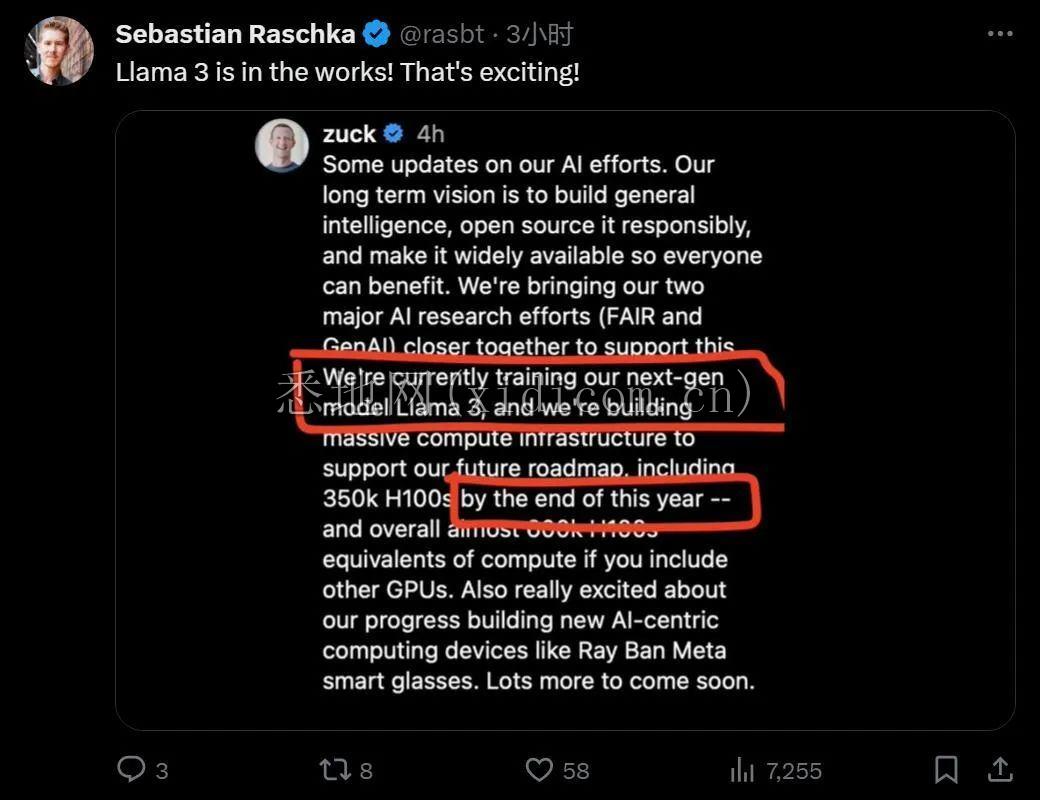This screenshot has height=800, width=1040.
Task: Open the @rasbt handle link
Action: (441, 34)
